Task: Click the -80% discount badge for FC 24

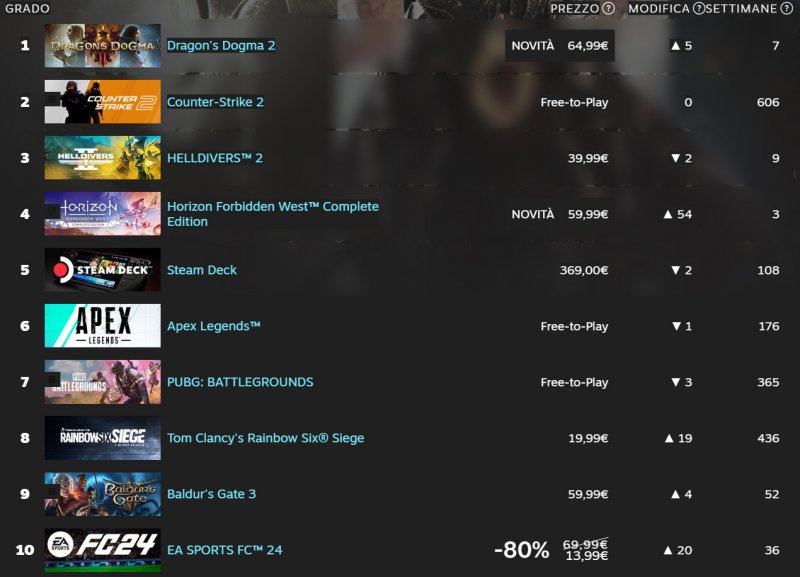Action: (521, 550)
